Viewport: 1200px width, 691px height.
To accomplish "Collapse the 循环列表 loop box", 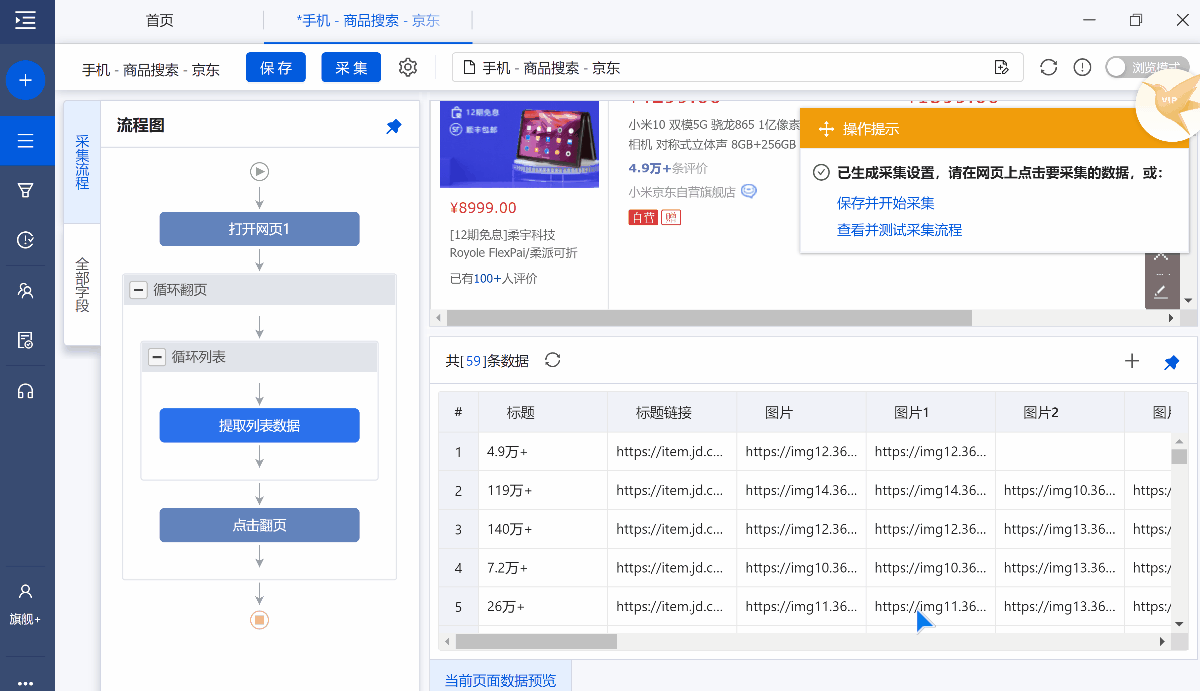I will [x=156, y=357].
